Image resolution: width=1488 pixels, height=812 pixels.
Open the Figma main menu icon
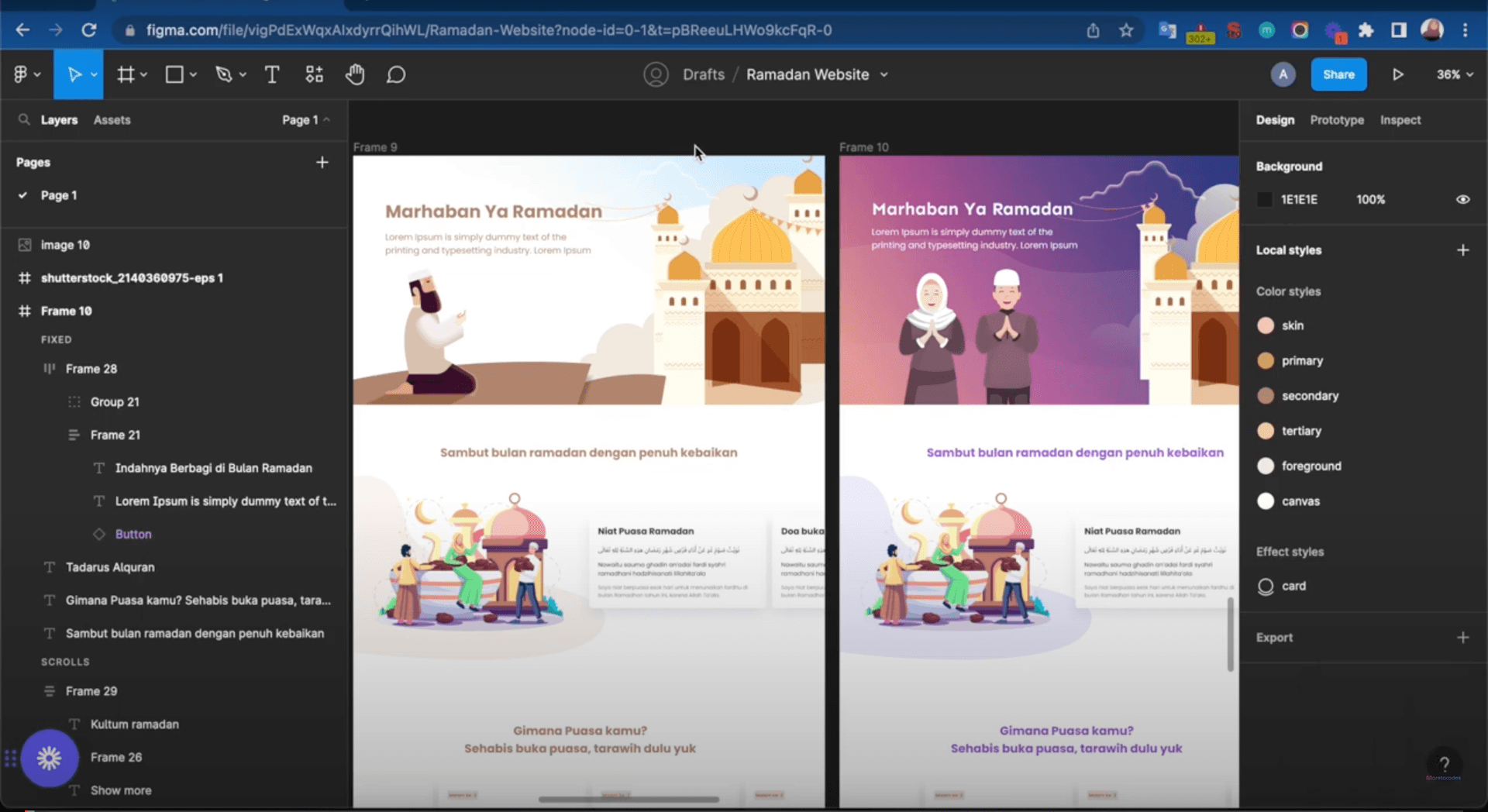pyautogui.click(x=21, y=74)
